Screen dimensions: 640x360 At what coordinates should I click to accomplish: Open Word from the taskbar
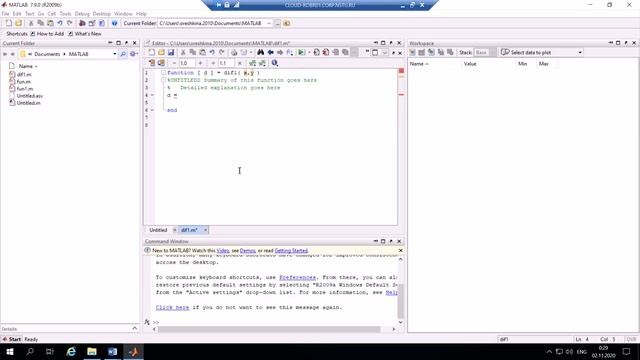pyautogui.click(x=113, y=351)
